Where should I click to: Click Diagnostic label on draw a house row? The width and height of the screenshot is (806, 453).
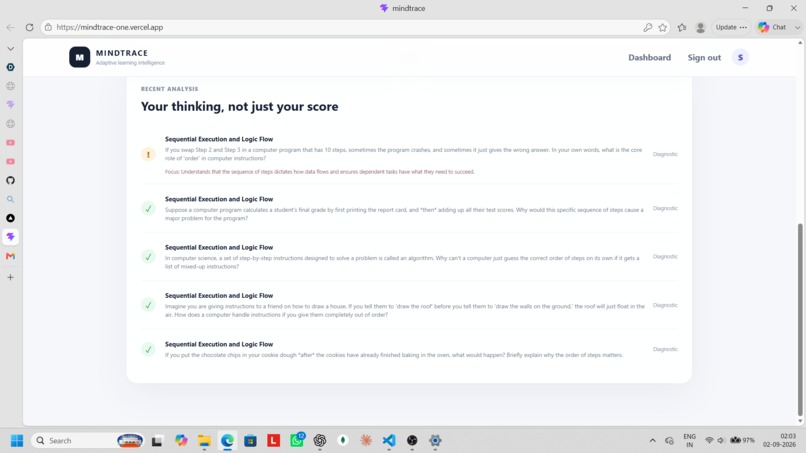[x=665, y=305]
